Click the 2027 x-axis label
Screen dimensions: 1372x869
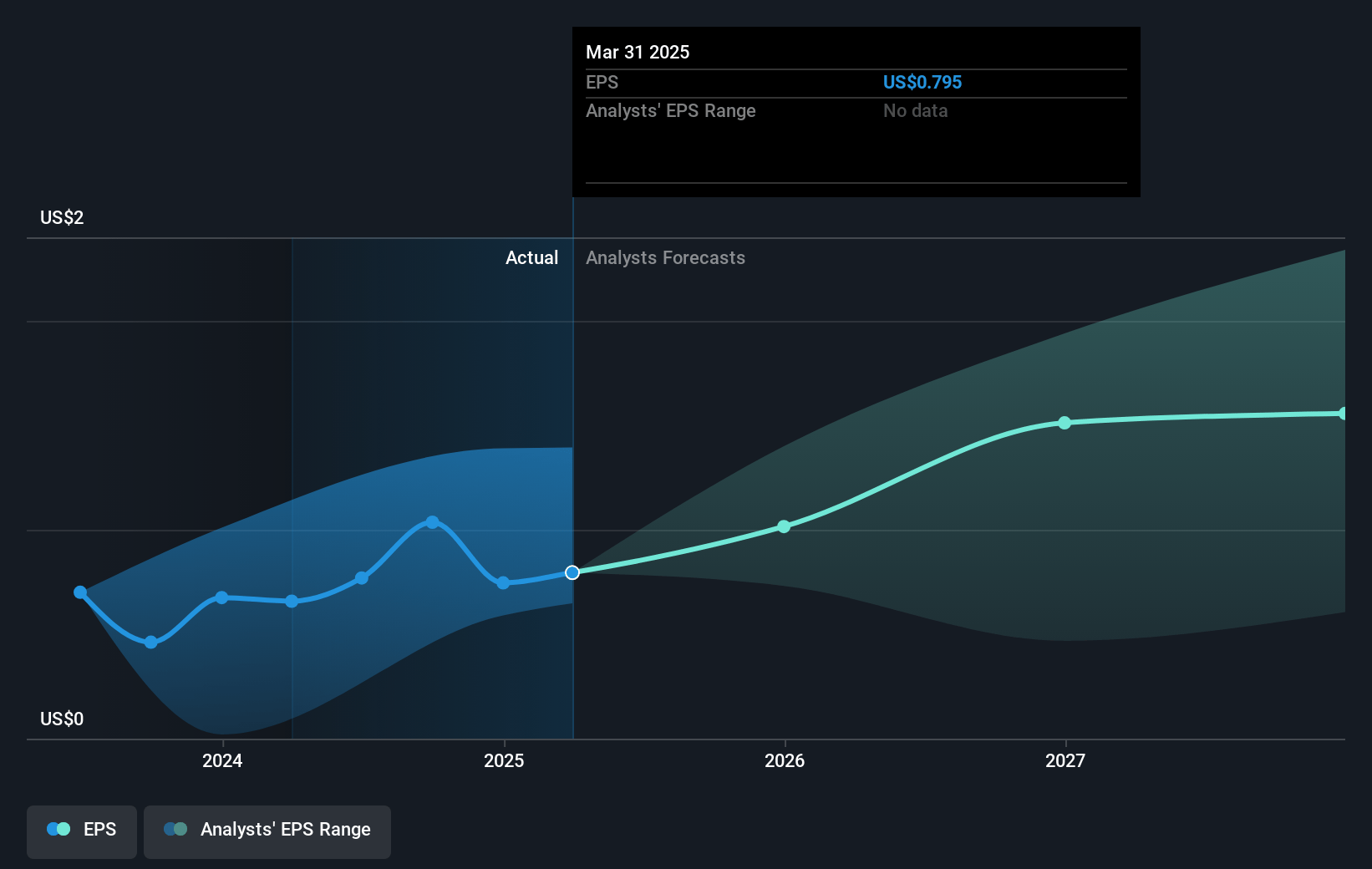pyautogui.click(x=1065, y=760)
